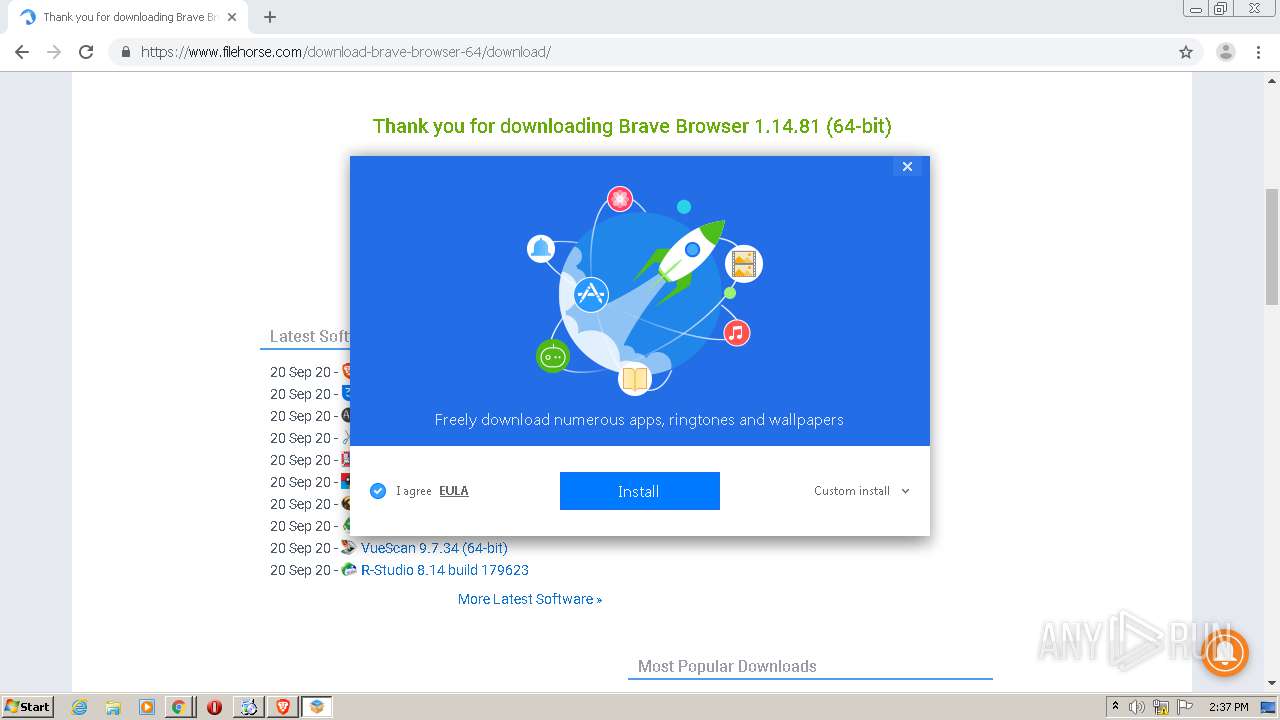Click the film strip video icon
The height and width of the screenshot is (720, 1280).
pyautogui.click(x=742, y=264)
